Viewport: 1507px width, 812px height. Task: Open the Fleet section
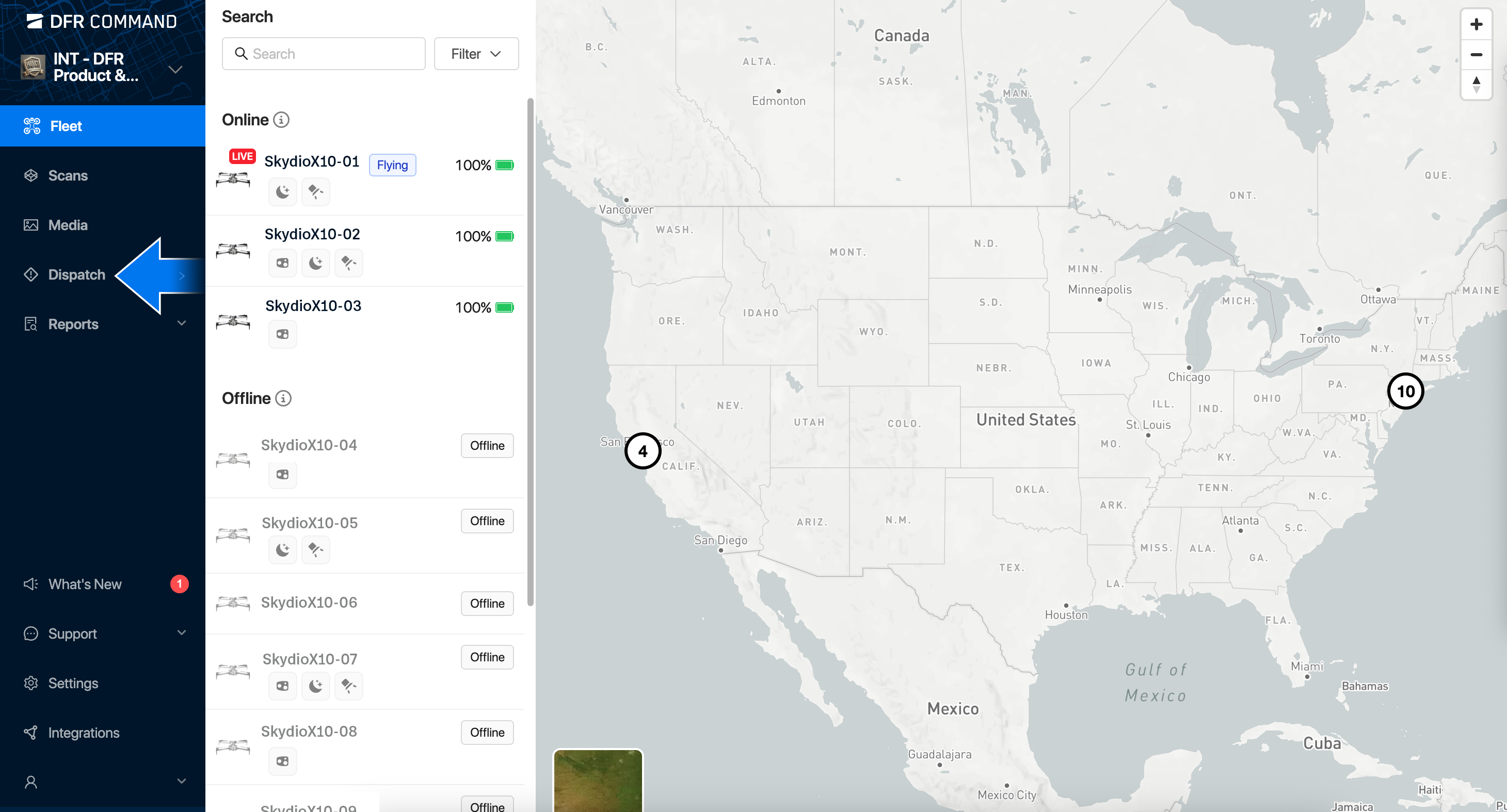(102, 126)
